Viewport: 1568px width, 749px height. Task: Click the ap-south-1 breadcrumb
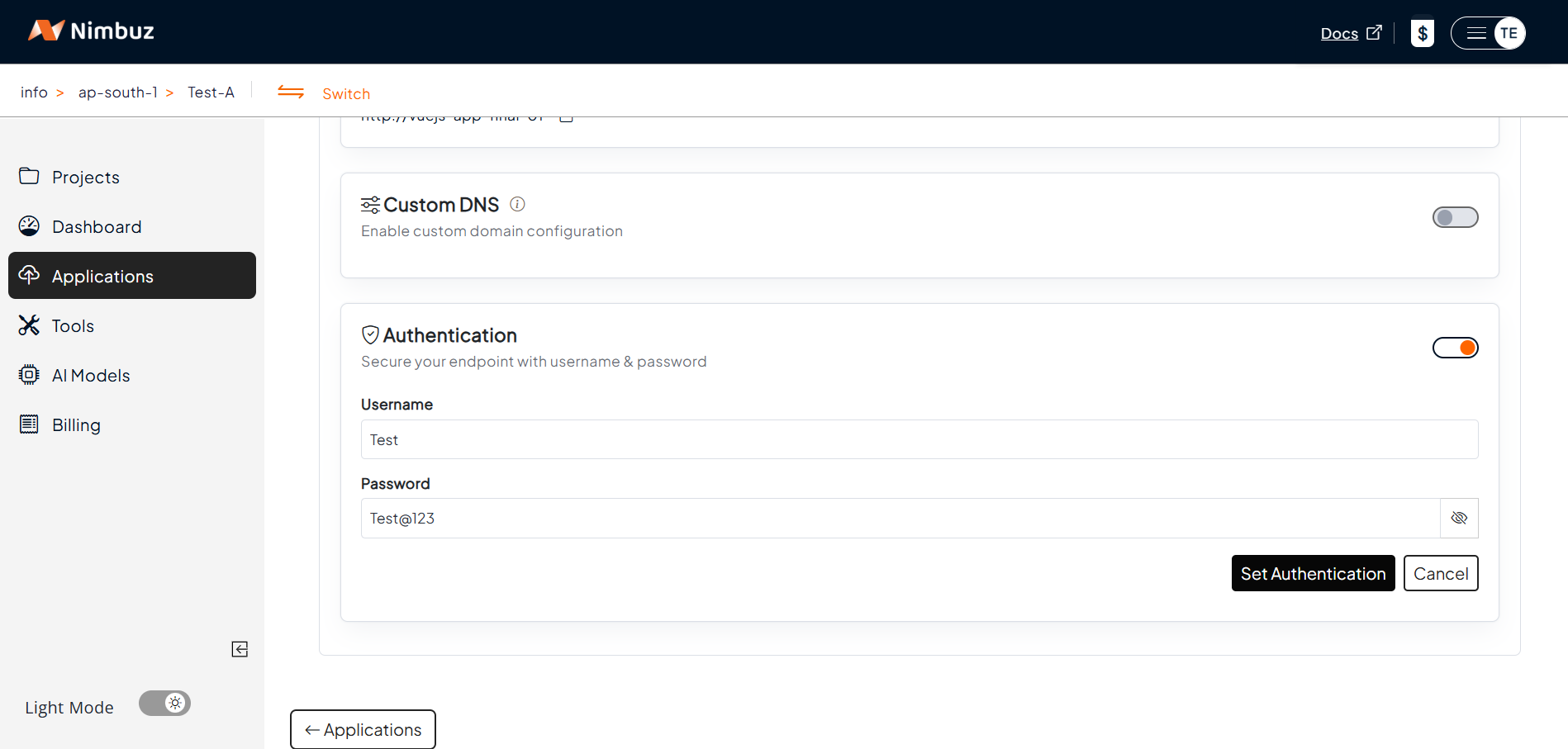(117, 92)
